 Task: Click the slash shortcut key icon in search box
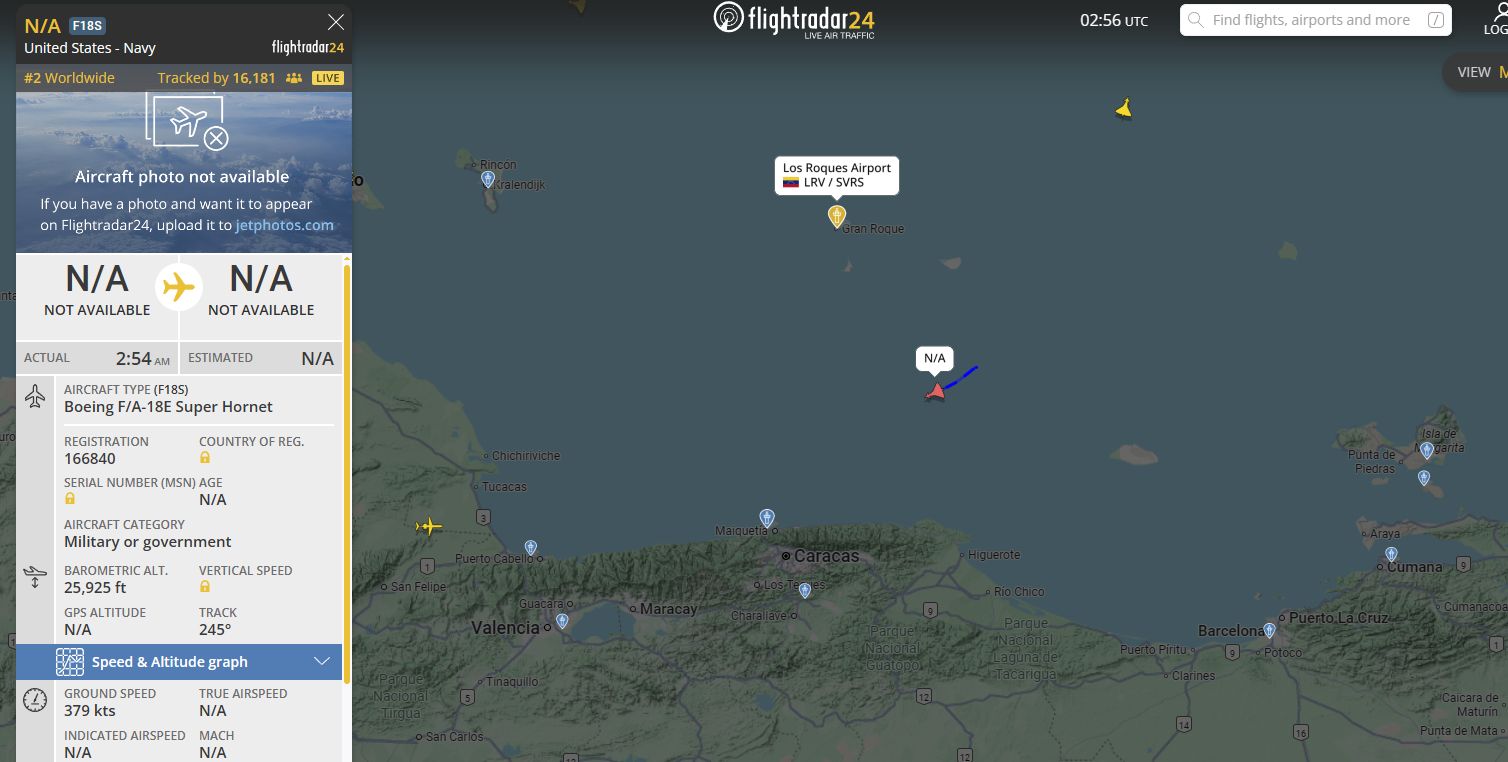click(x=1436, y=20)
